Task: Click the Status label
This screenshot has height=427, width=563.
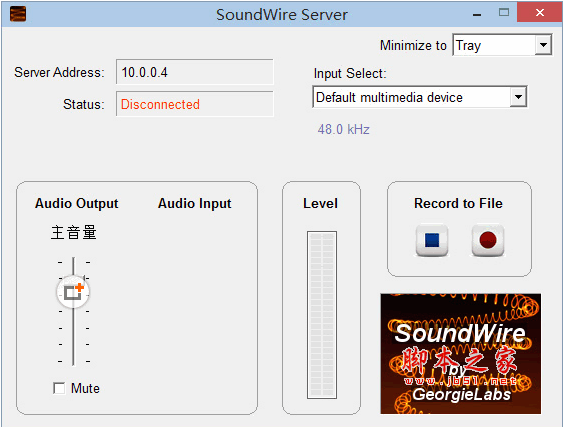Action: pos(84,104)
